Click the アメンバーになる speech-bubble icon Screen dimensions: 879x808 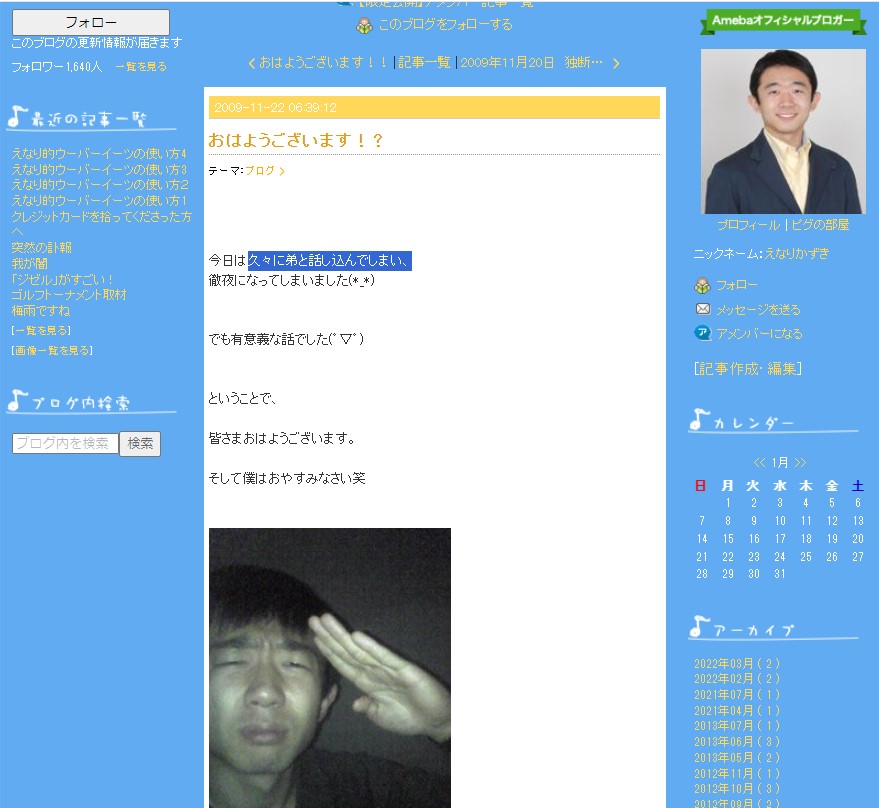(702, 333)
